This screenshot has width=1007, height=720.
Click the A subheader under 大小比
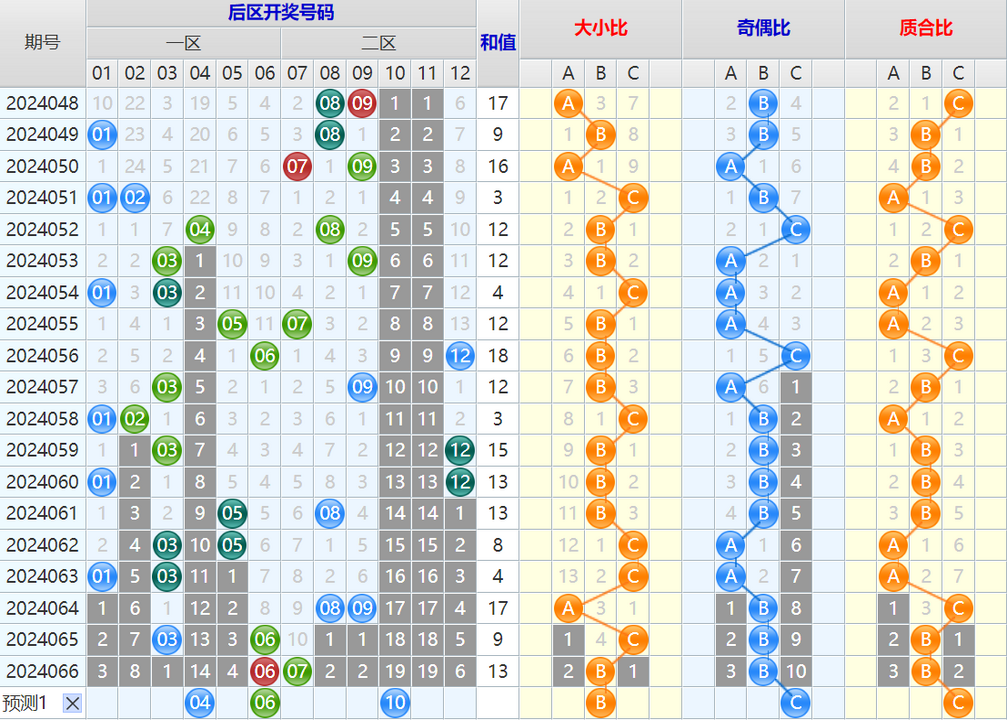point(568,73)
